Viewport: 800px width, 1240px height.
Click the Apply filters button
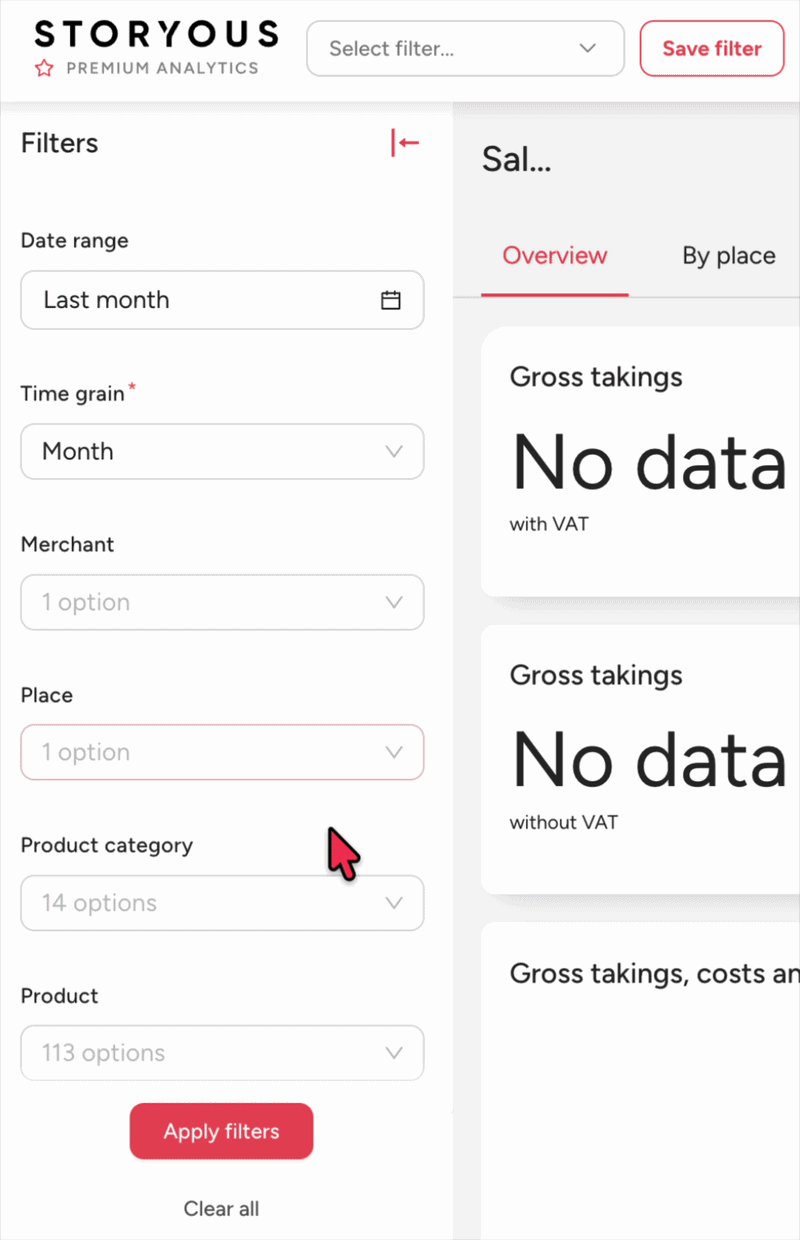click(221, 1132)
